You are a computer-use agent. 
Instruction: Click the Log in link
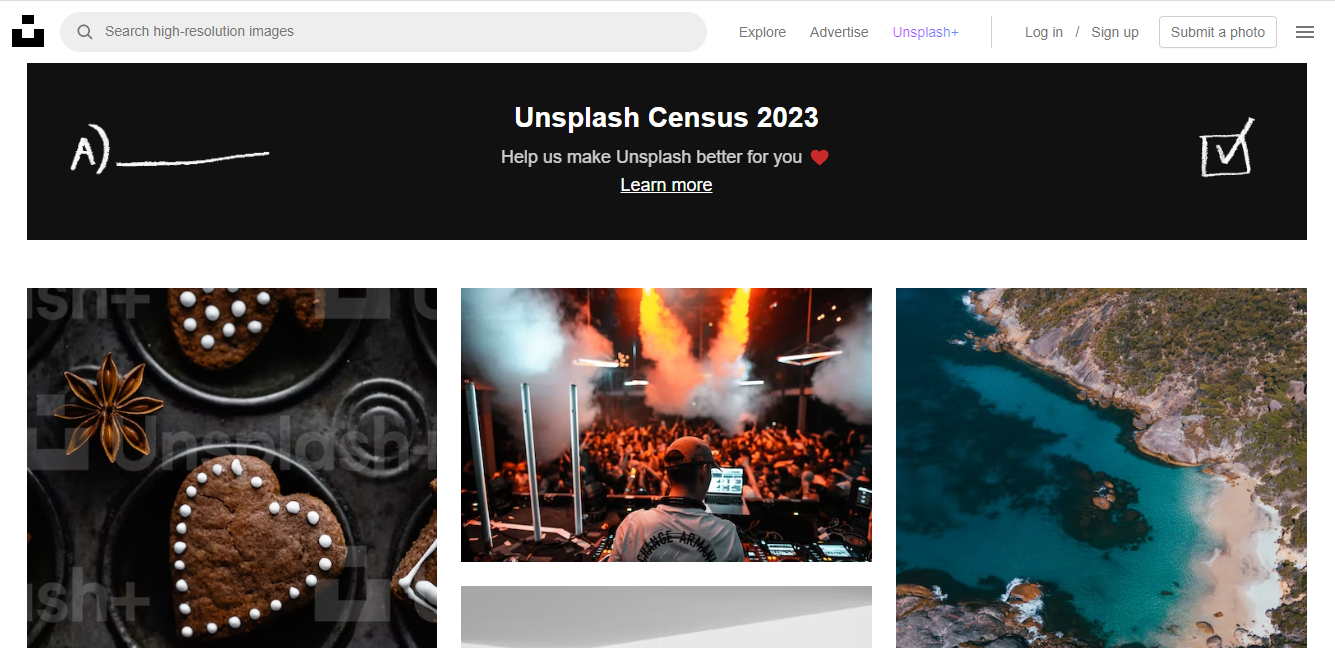(1044, 32)
